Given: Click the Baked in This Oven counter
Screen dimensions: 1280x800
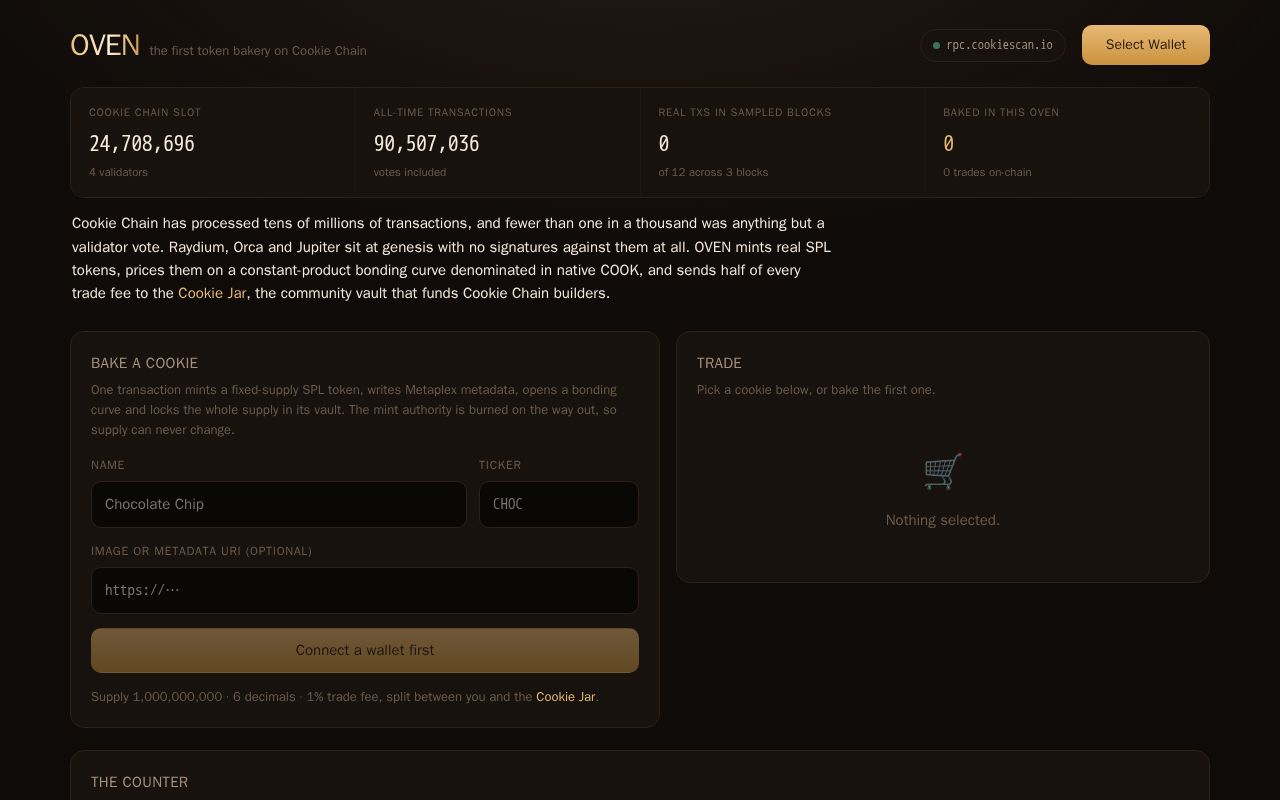Looking at the screenshot, I should (1067, 142).
